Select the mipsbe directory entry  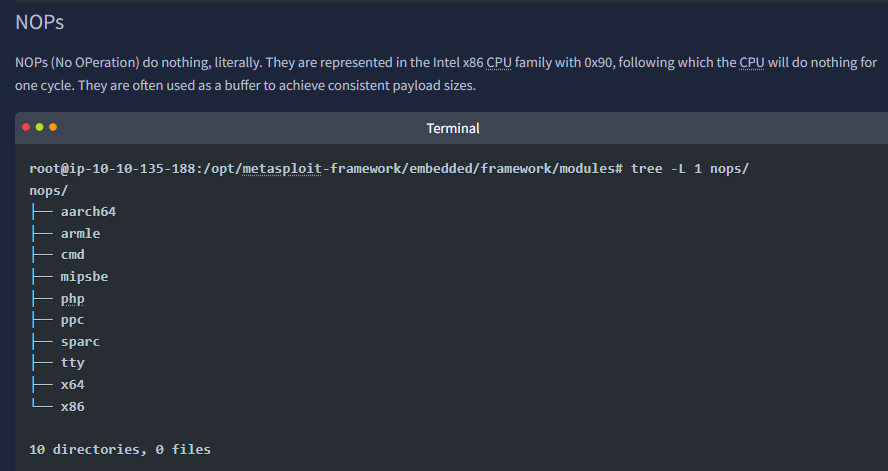[84, 277]
